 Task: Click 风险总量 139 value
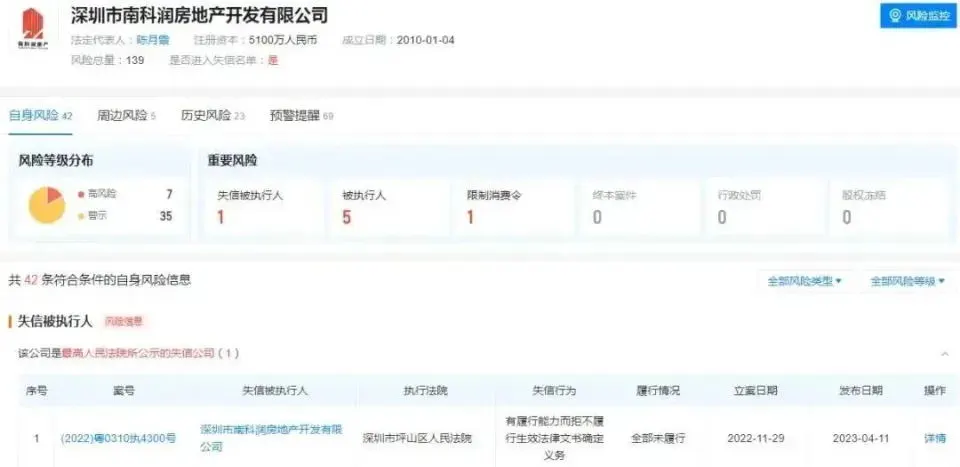coord(135,61)
